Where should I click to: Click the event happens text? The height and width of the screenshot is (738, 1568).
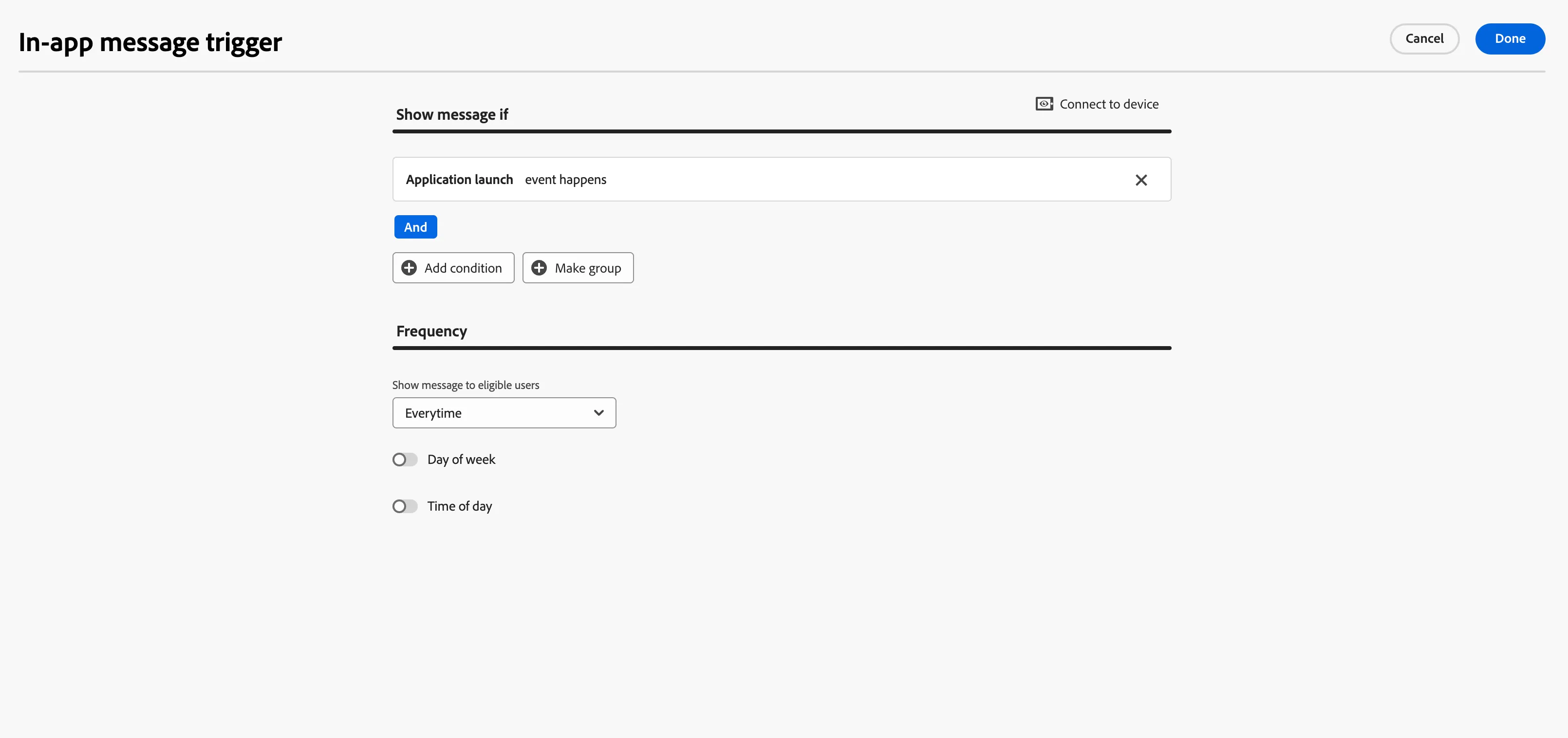click(565, 180)
